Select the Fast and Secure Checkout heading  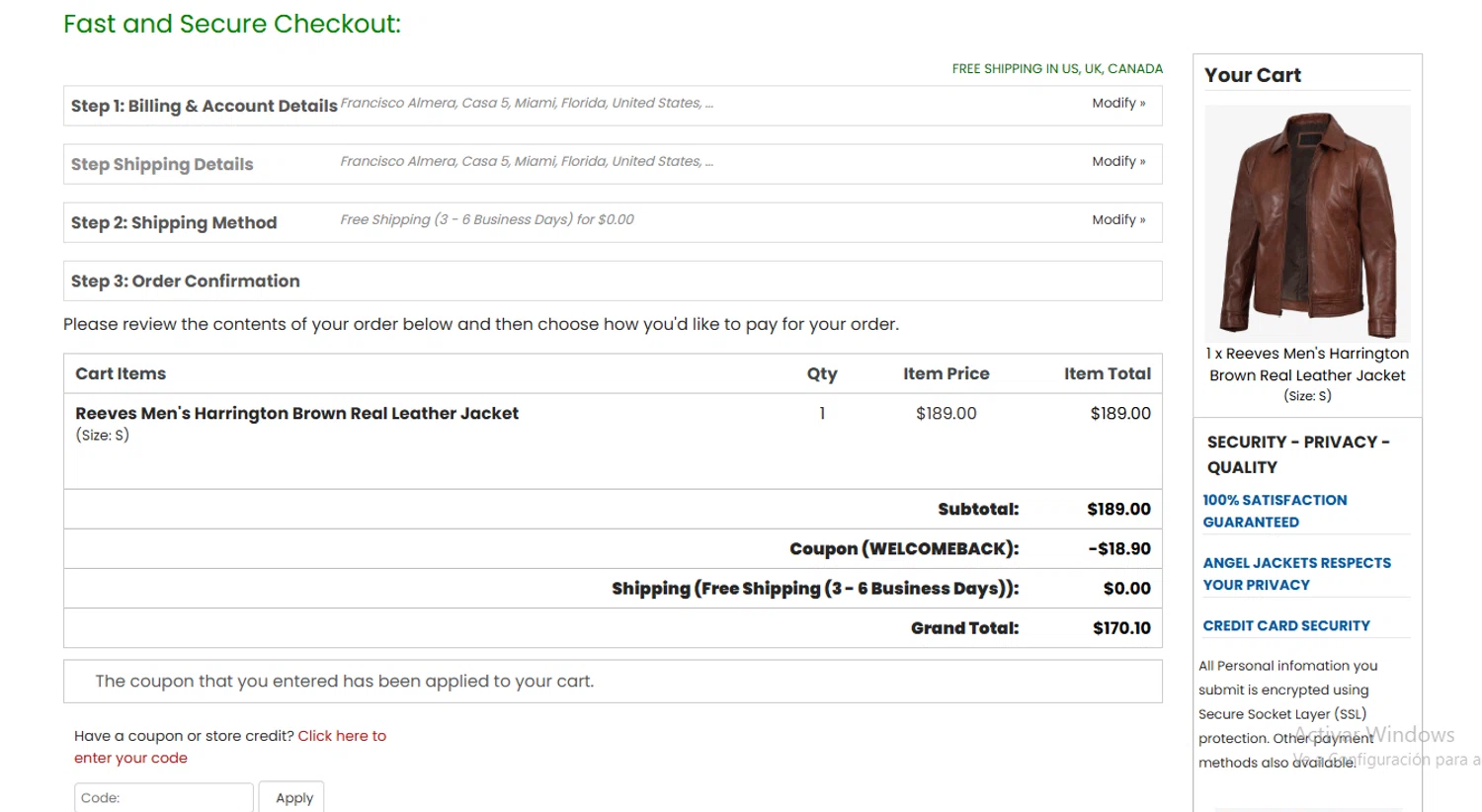coord(232,24)
